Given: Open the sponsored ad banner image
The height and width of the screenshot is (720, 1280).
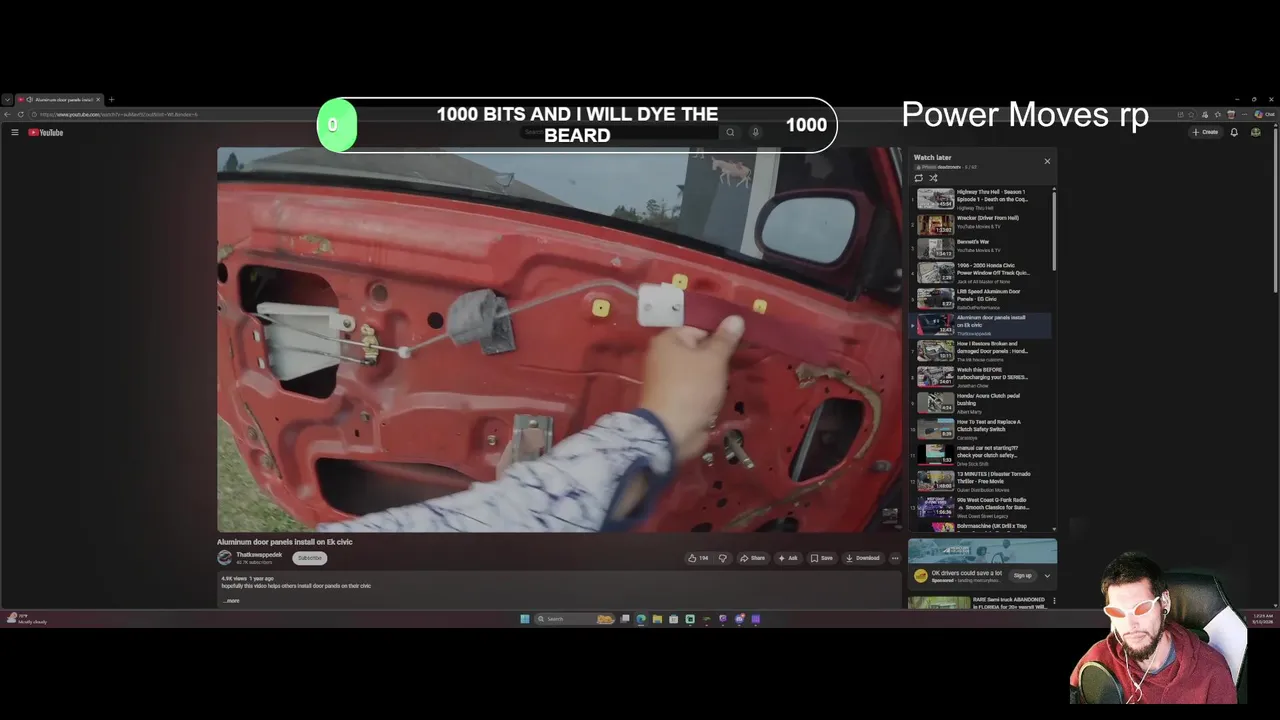Looking at the screenshot, I should (982, 551).
